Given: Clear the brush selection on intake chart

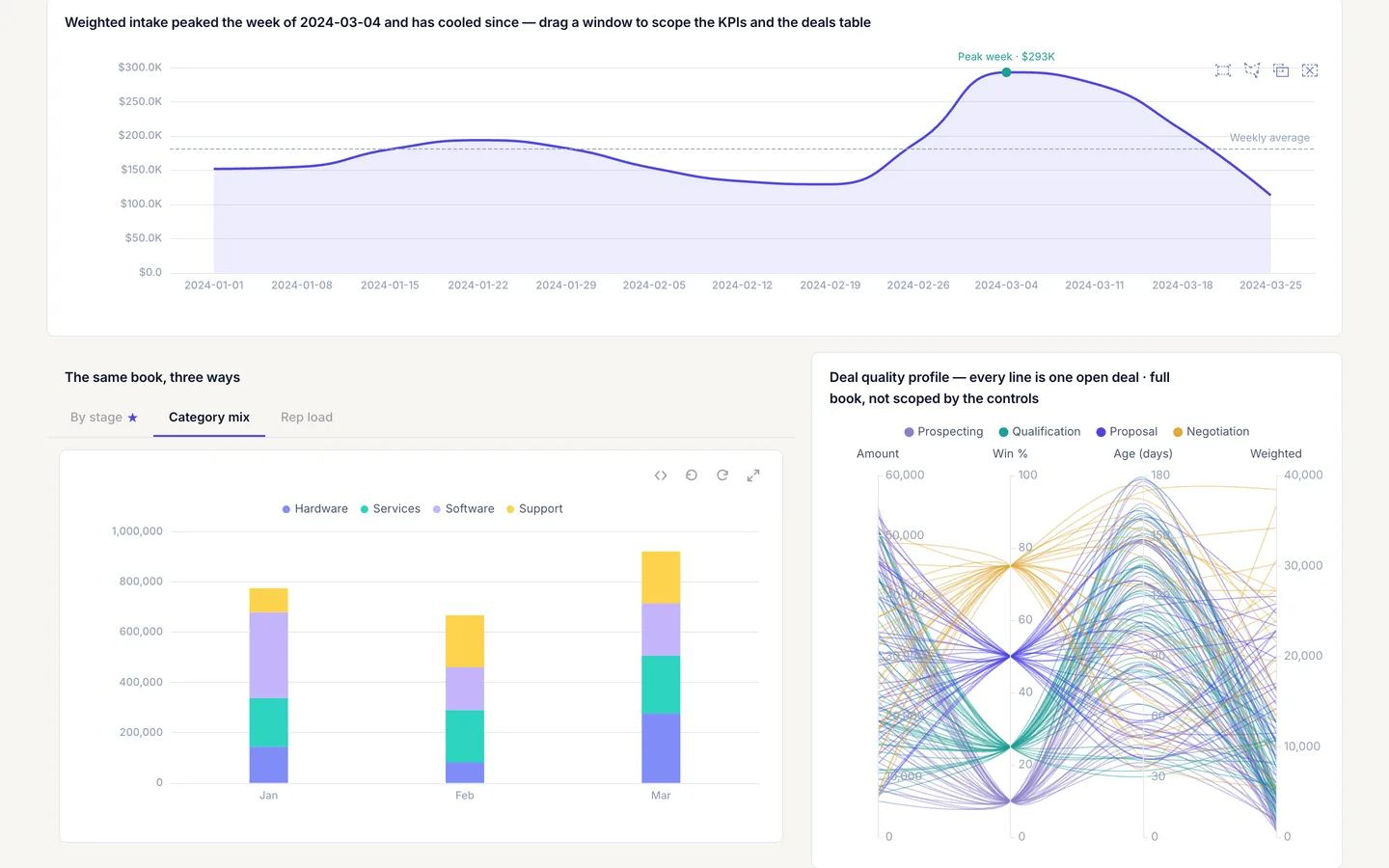Looking at the screenshot, I should tap(1310, 70).
